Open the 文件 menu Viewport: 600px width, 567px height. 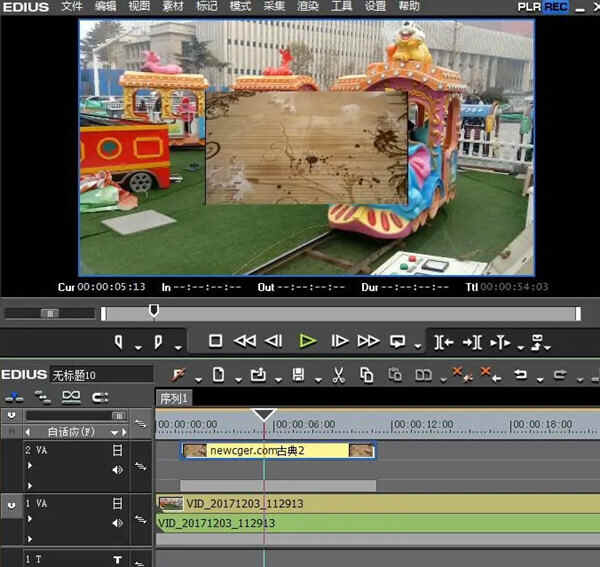pos(72,7)
